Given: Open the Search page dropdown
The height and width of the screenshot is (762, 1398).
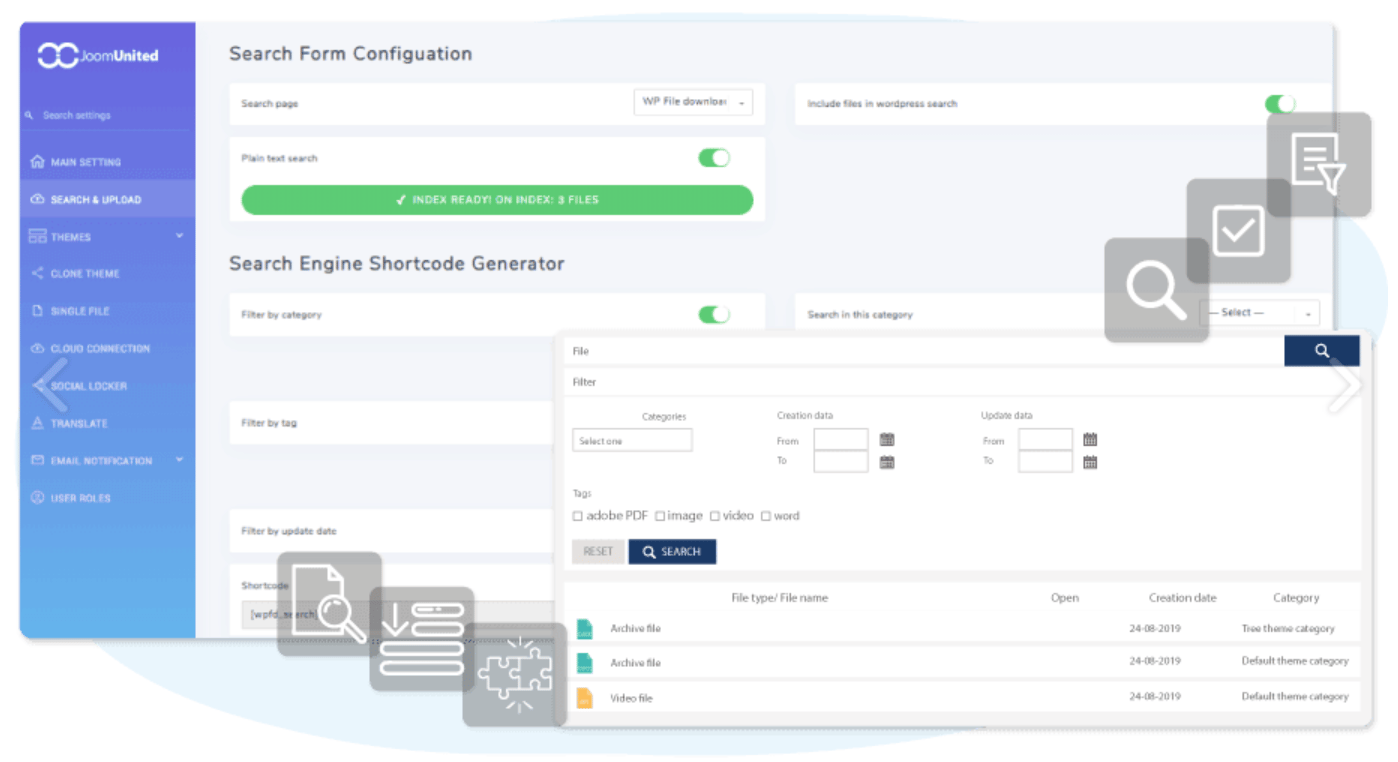Looking at the screenshot, I should (693, 103).
